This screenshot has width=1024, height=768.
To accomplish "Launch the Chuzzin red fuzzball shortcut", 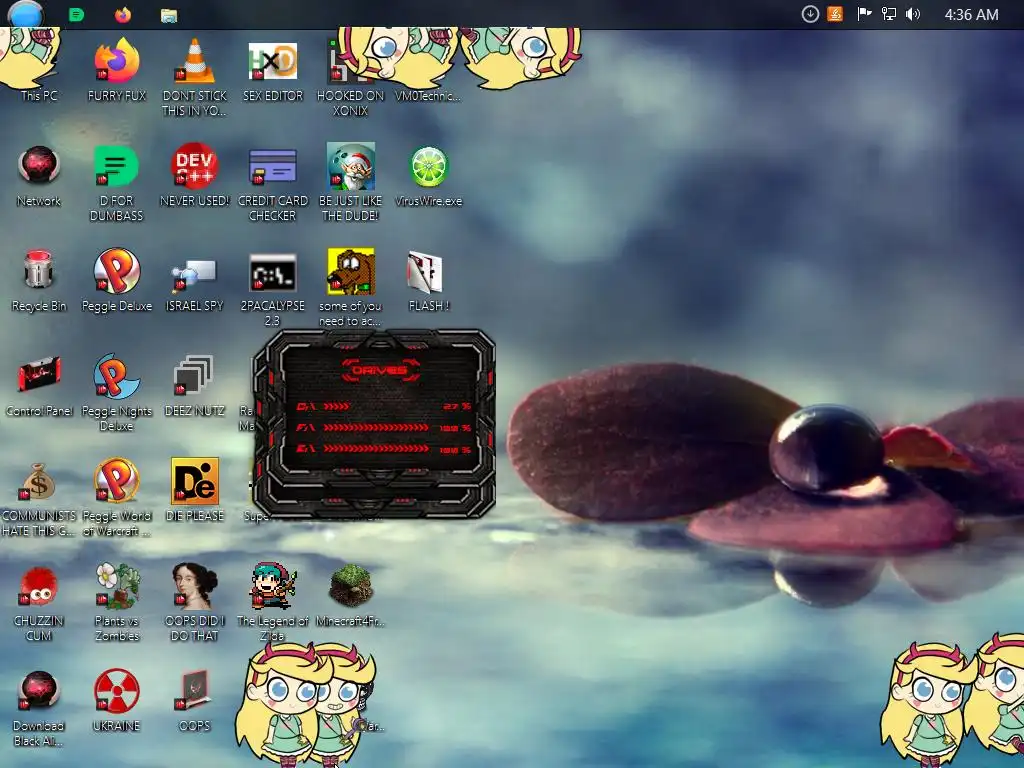I will 39,604.
